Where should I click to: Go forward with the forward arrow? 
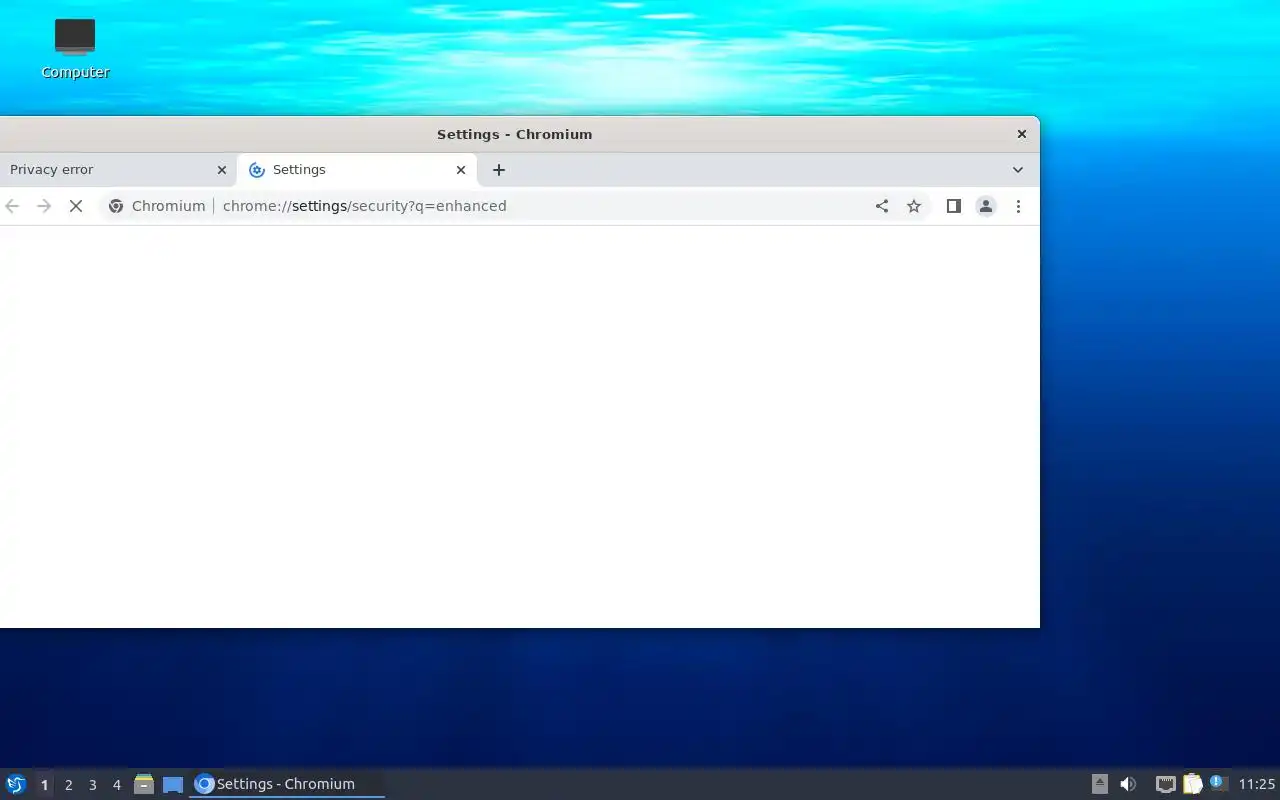[x=44, y=206]
